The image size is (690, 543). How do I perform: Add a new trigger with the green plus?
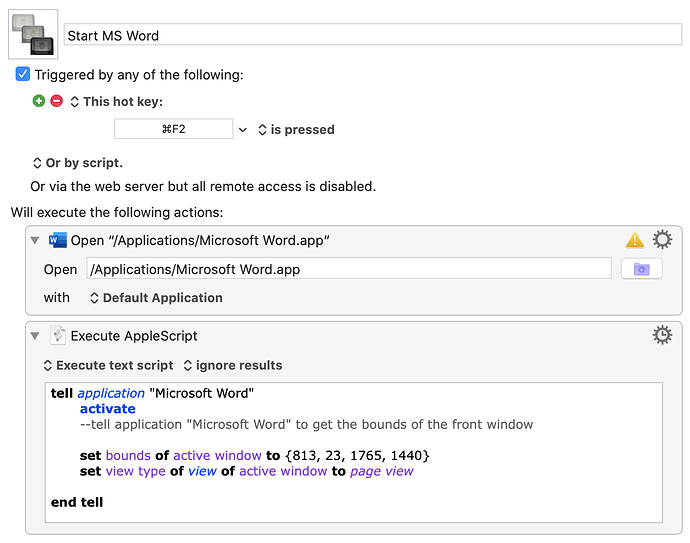coord(39,101)
